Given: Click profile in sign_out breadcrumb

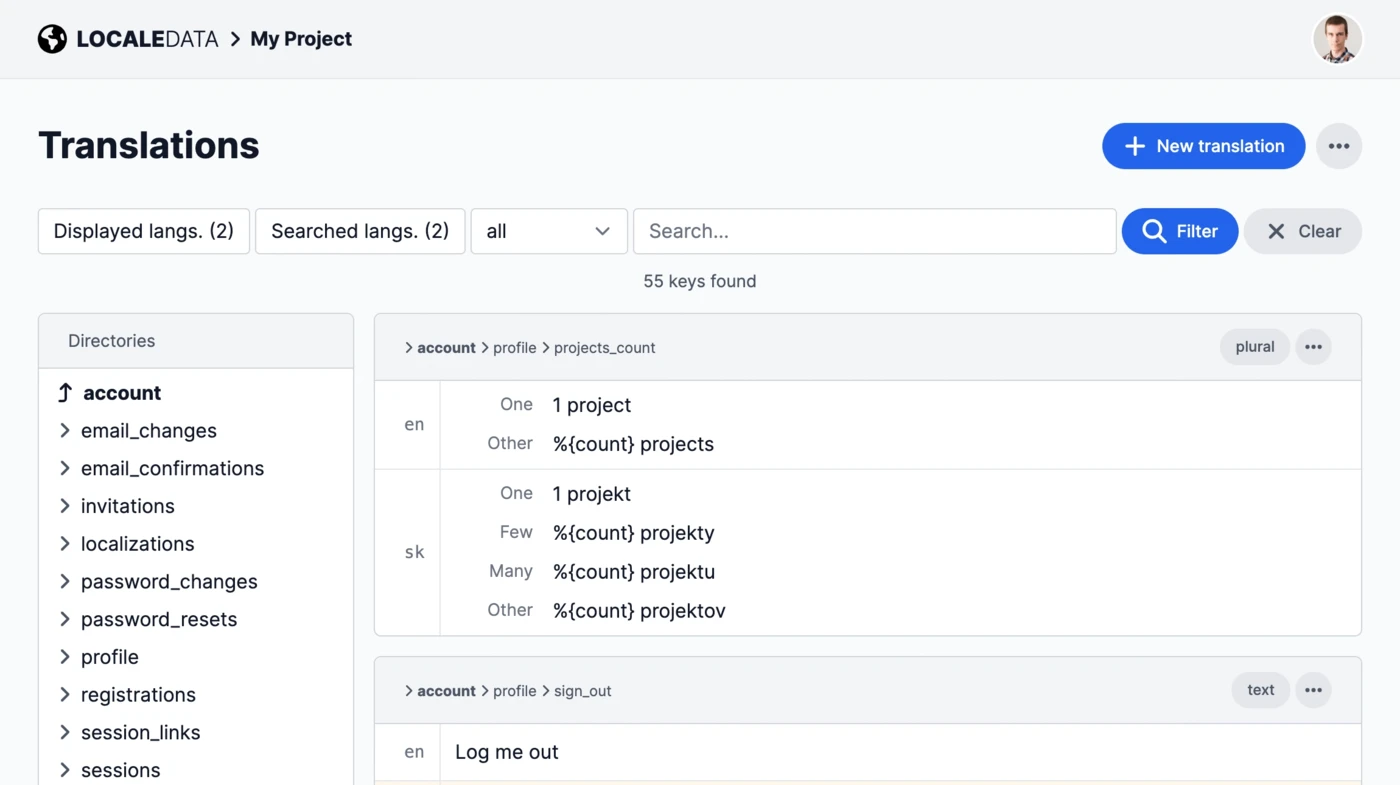Looking at the screenshot, I should 515,691.
